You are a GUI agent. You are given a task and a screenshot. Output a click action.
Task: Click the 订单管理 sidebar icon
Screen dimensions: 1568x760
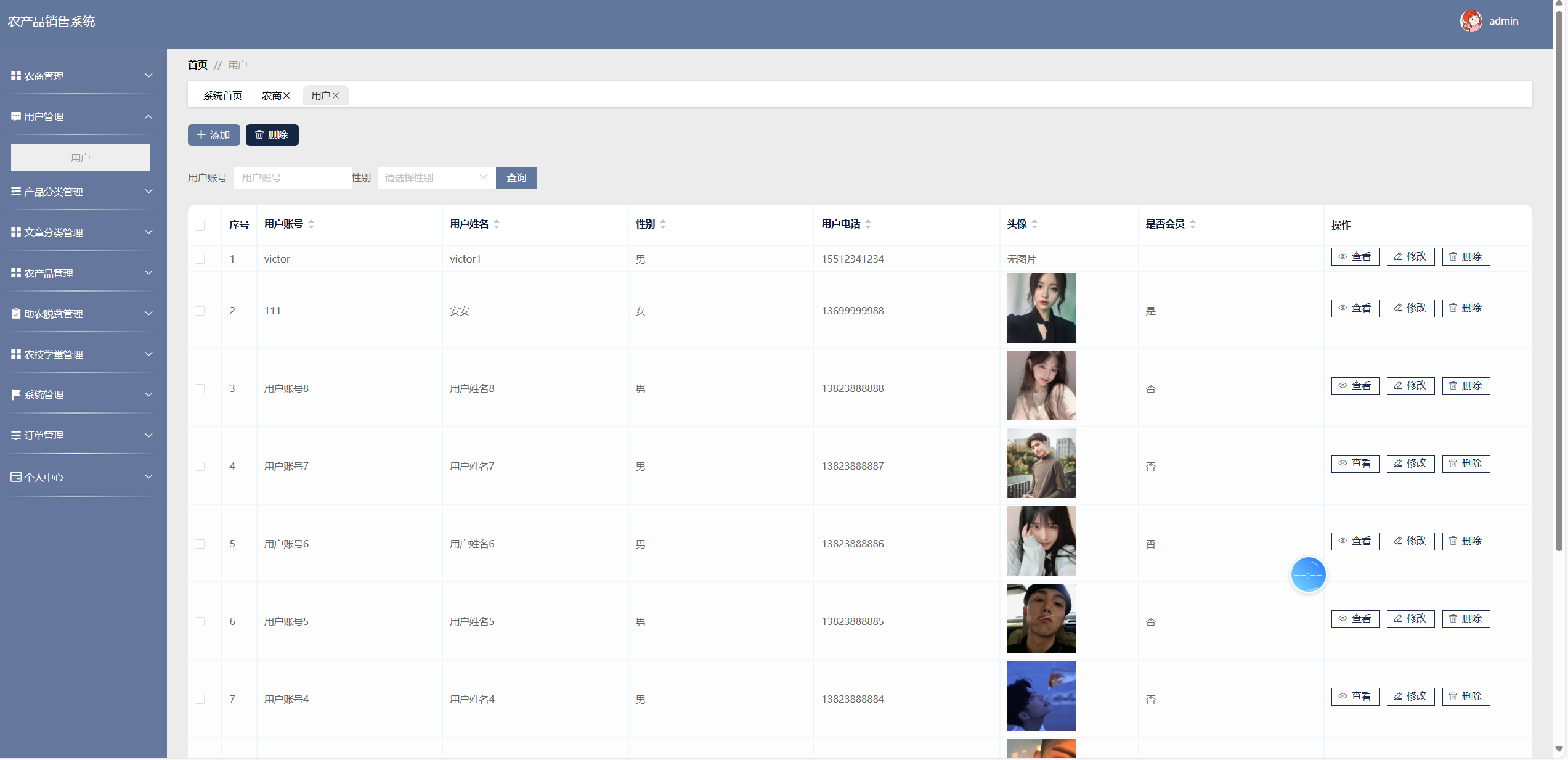tap(16, 435)
